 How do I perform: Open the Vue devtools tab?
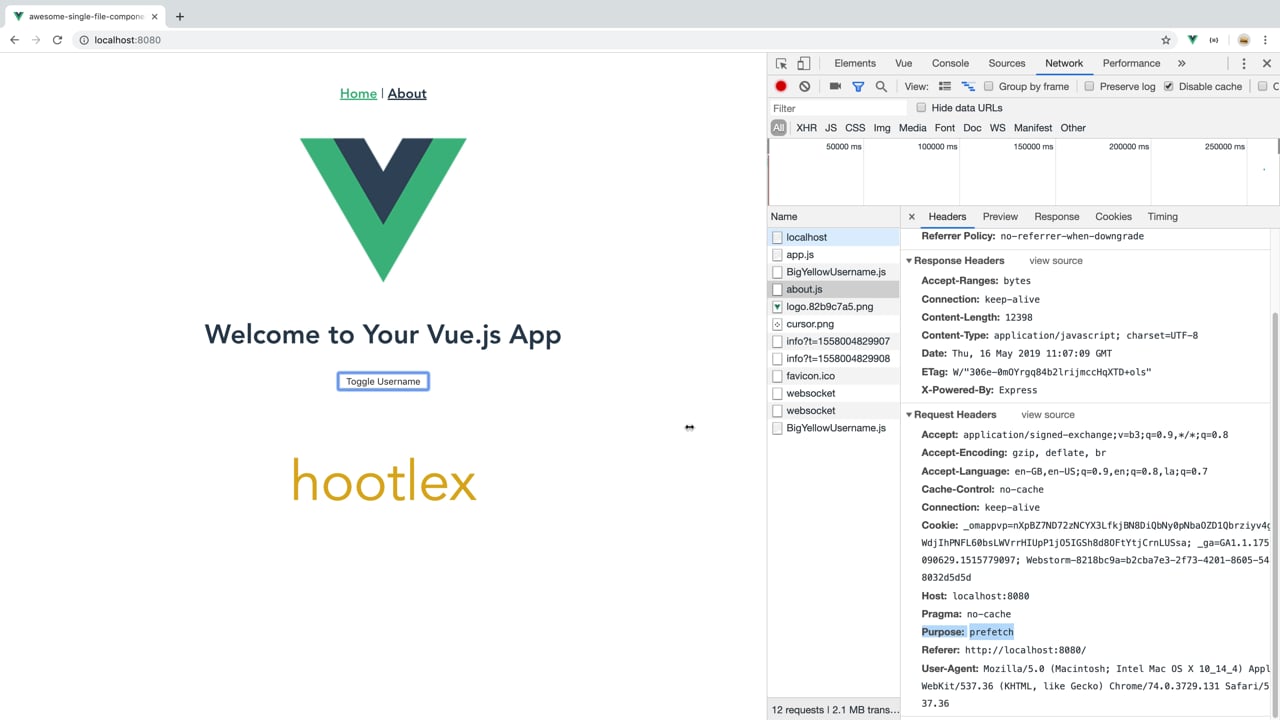click(x=903, y=63)
